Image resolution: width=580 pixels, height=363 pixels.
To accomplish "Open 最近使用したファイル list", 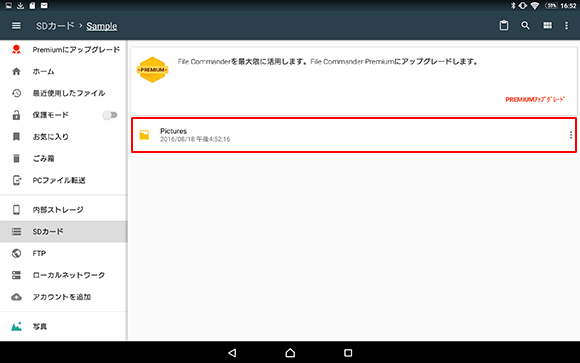I will [64, 93].
